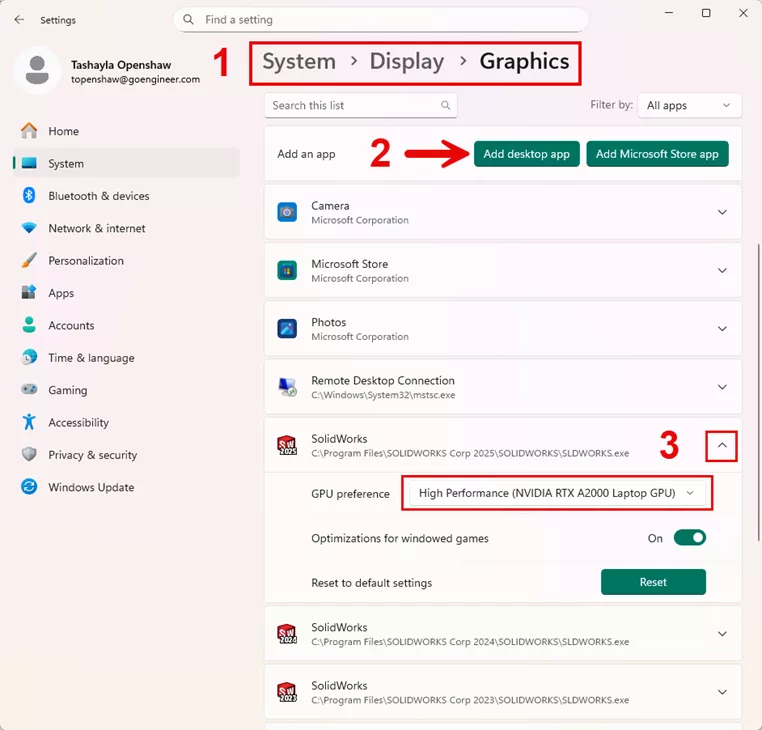Click the Apps icon in sidebar
This screenshot has height=730, width=762.
29,293
